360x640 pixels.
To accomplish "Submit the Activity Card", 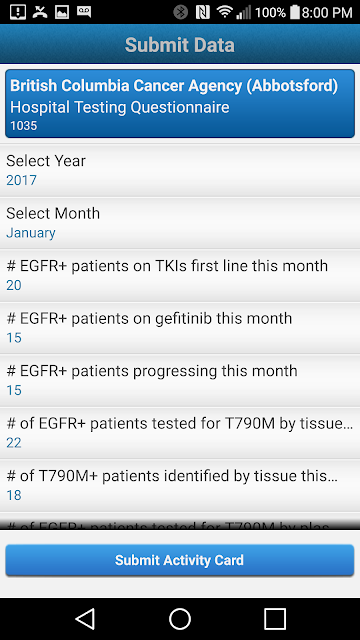I will (180, 560).
